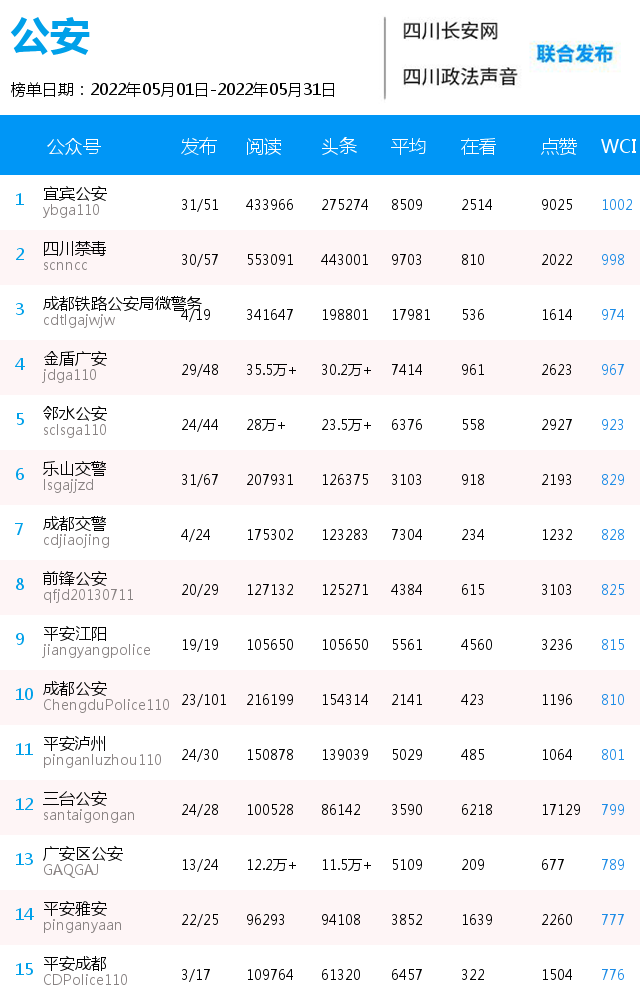The height and width of the screenshot is (998, 640).
Task: Click the 金盾广安 account name
Action: pos(75,359)
